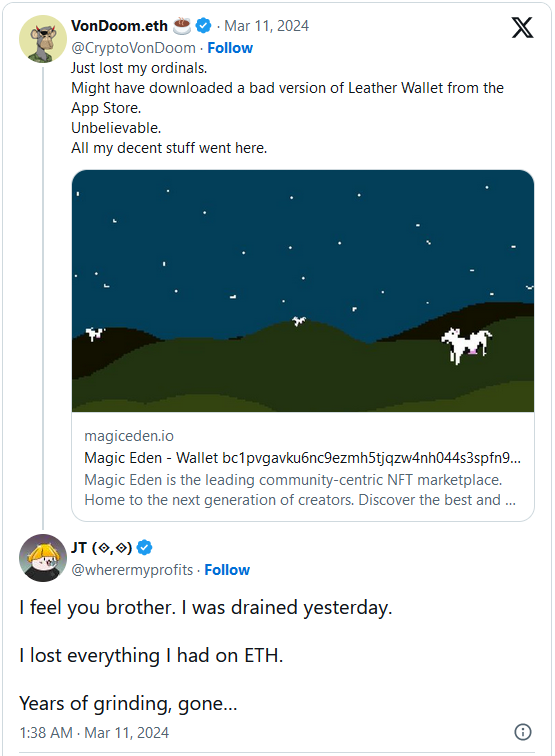This screenshot has width=555, height=756.
Task: Open the X logo icon
Action: click(522, 27)
